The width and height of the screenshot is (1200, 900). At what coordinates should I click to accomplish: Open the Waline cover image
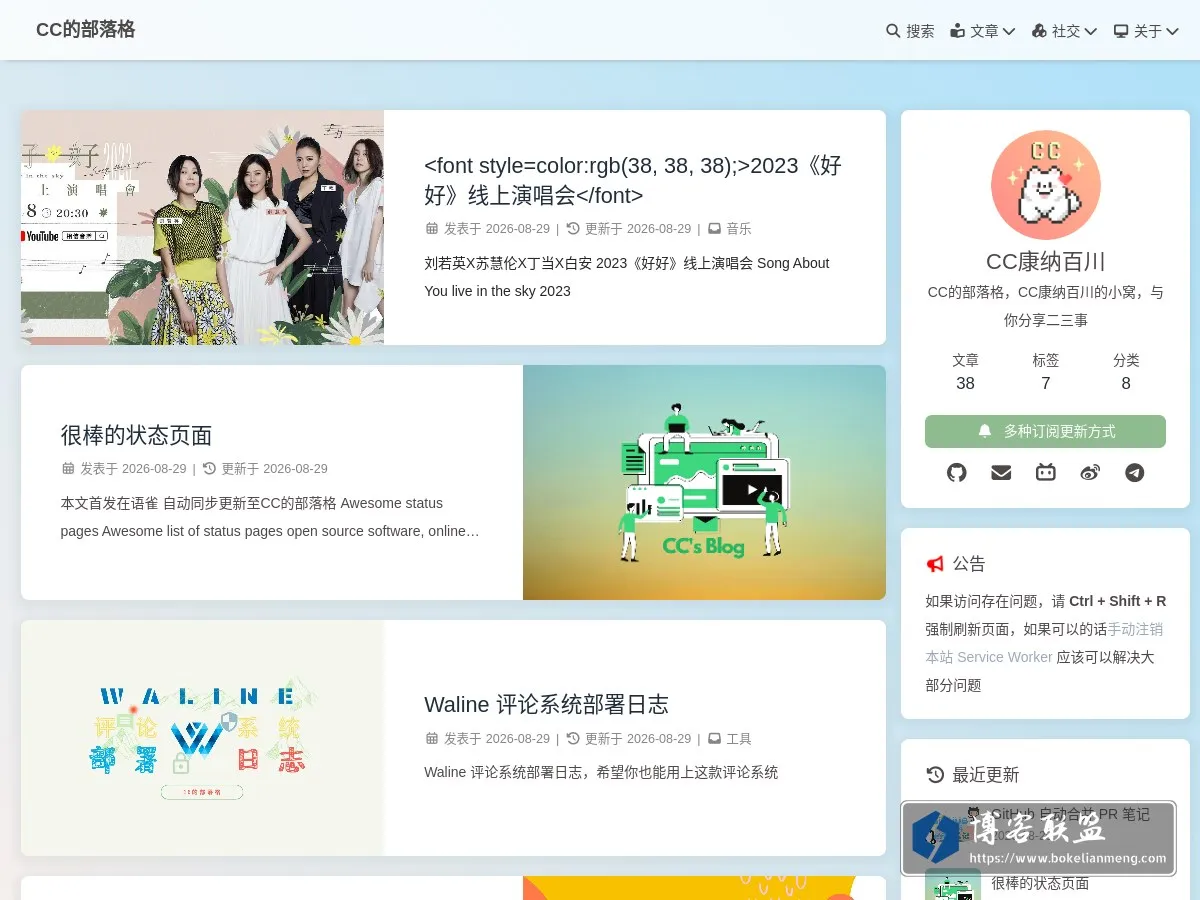[x=202, y=738]
